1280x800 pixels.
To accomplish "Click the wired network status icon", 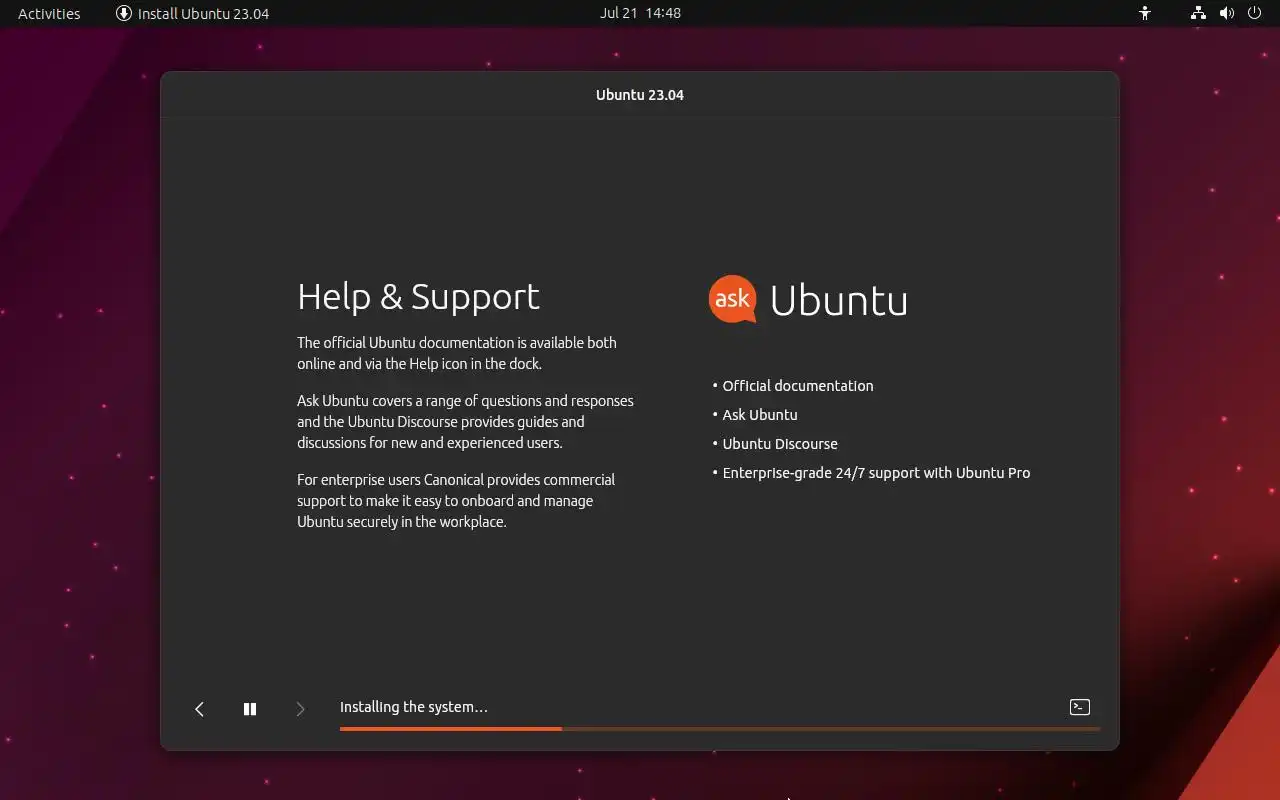I will click(x=1198, y=13).
